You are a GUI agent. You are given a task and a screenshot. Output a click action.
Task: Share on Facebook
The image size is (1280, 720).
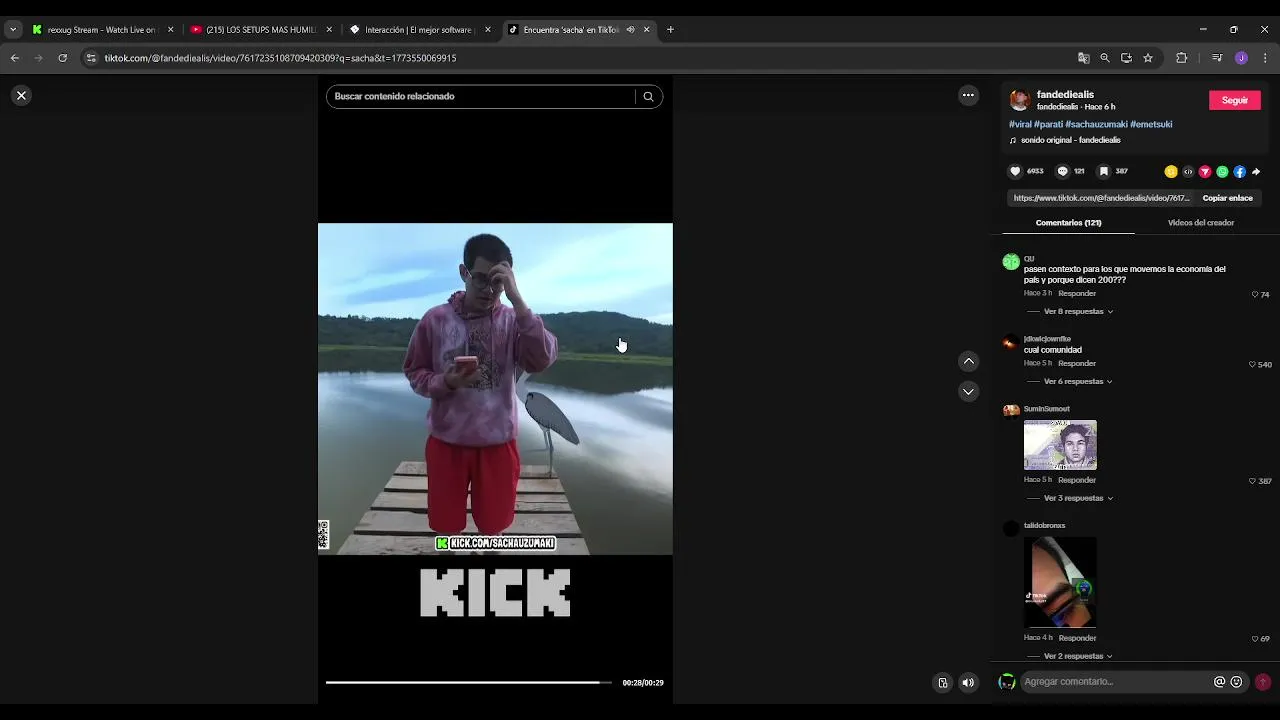[1239, 172]
